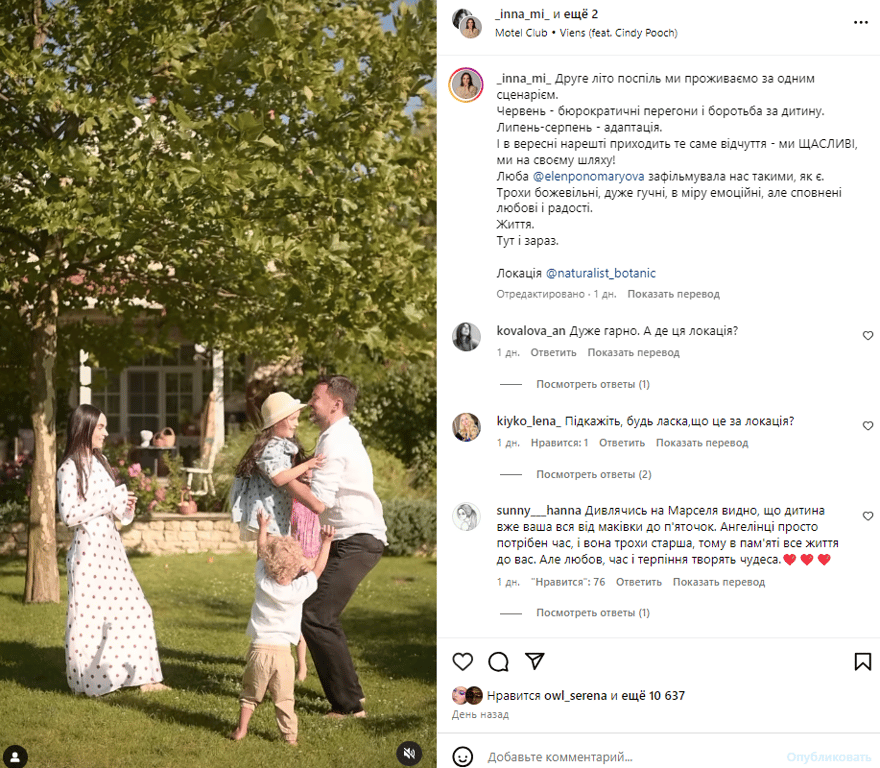The image size is (880, 768).
Task: Expand replies under sunny___hanna's comment
Action: tap(593, 612)
